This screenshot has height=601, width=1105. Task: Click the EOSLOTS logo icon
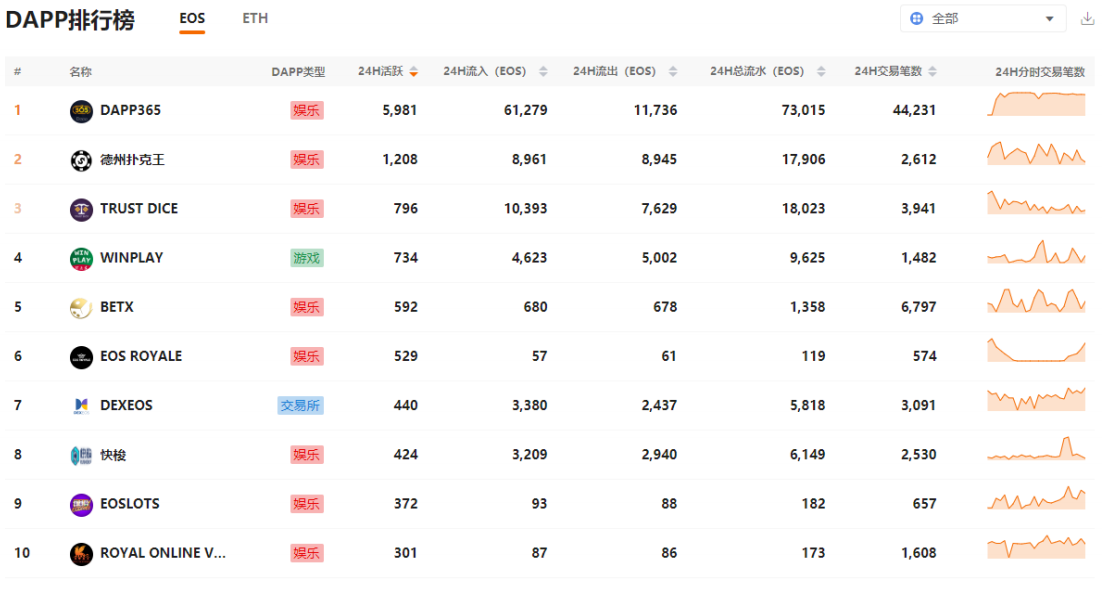click(81, 504)
